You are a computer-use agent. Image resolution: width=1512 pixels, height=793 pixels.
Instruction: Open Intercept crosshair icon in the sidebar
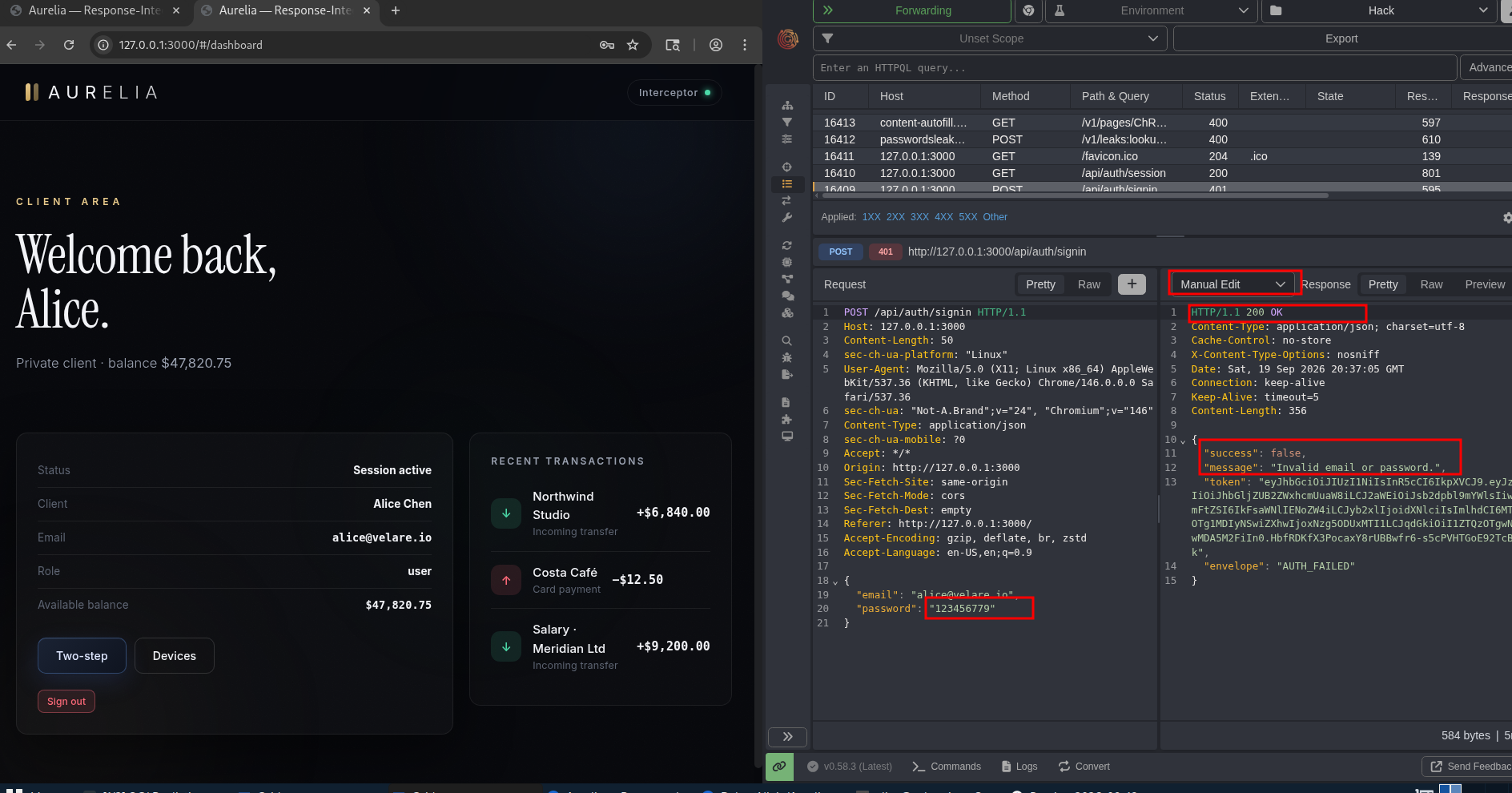pyautogui.click(x=787, y=167)
